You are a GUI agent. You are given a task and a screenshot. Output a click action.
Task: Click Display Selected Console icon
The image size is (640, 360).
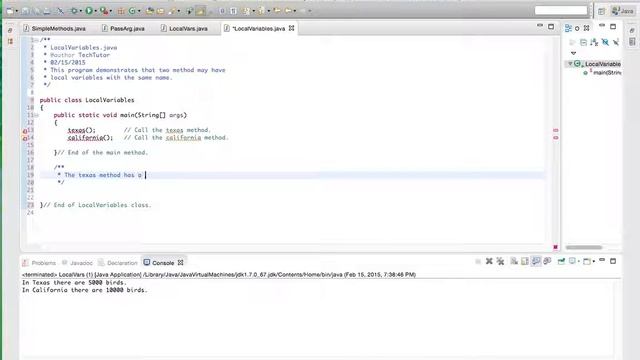pos(572,261)
